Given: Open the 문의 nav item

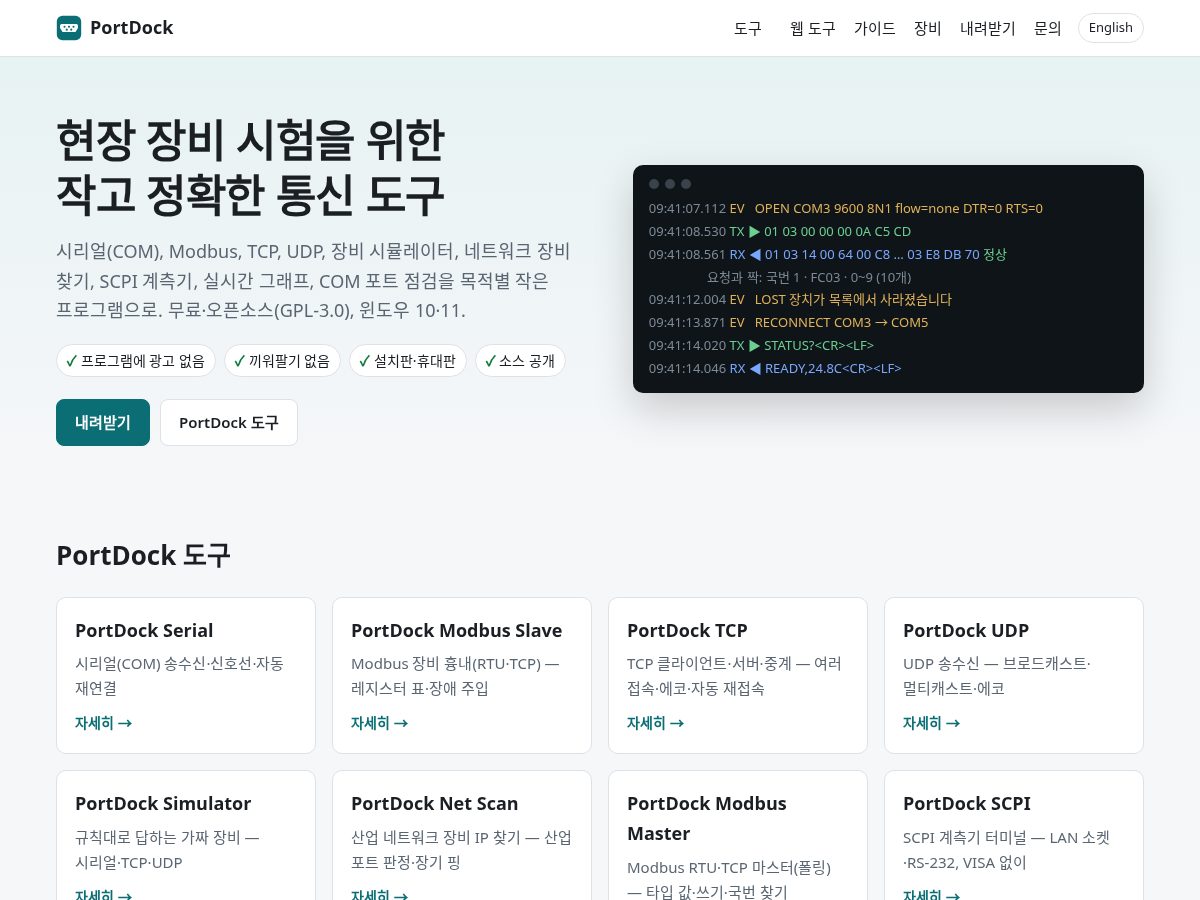Looking at the screenshot, I should coord(1048,28).
